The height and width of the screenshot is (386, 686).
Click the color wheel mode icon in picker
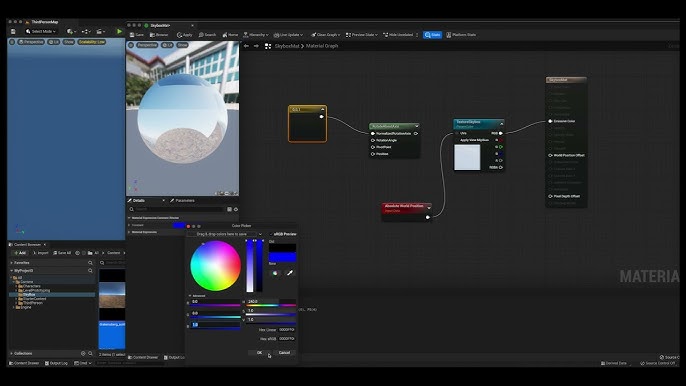pyautogui.click(x=275, y=273)
